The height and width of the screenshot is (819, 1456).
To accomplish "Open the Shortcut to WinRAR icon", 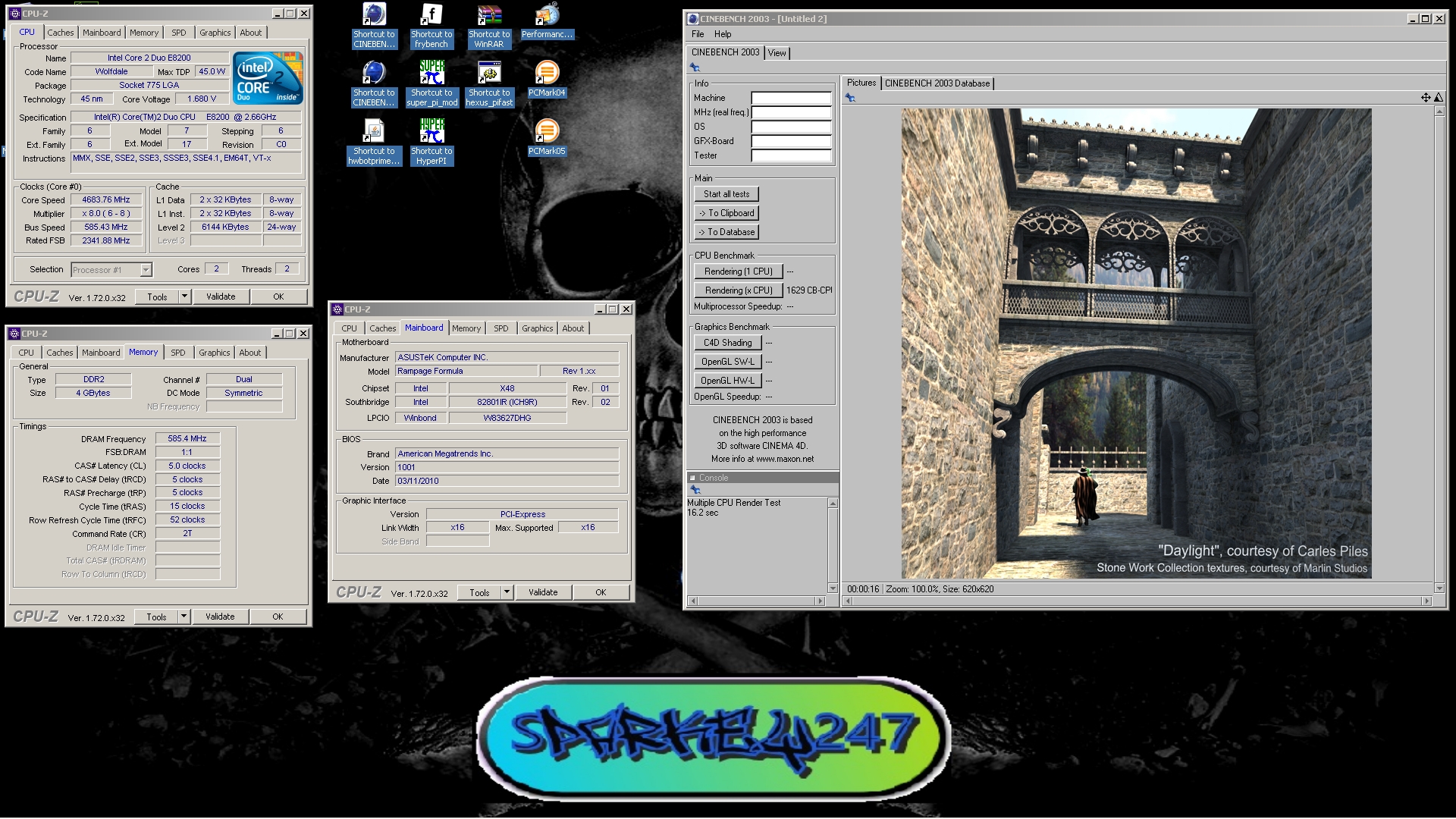I will [489, 26].
